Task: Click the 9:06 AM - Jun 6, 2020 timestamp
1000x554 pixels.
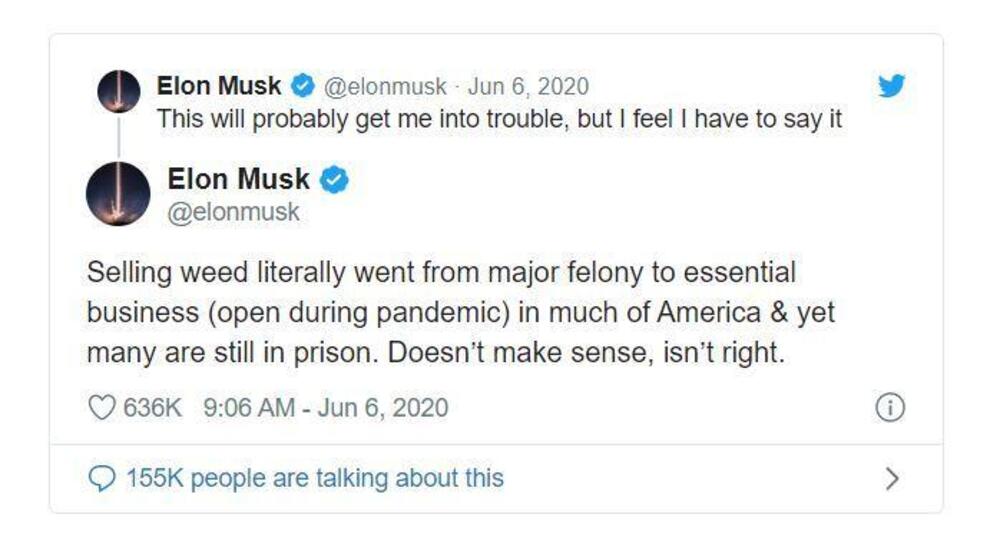Action: [x=325, y=408]
